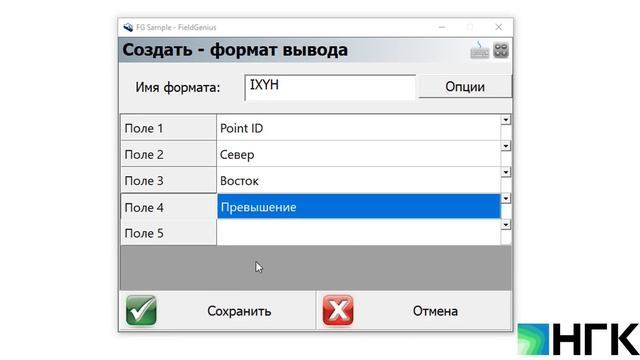Viewport: 640px width, 360px height.
Task: Save the format with Сохранить
Action: tap(218, 311)
